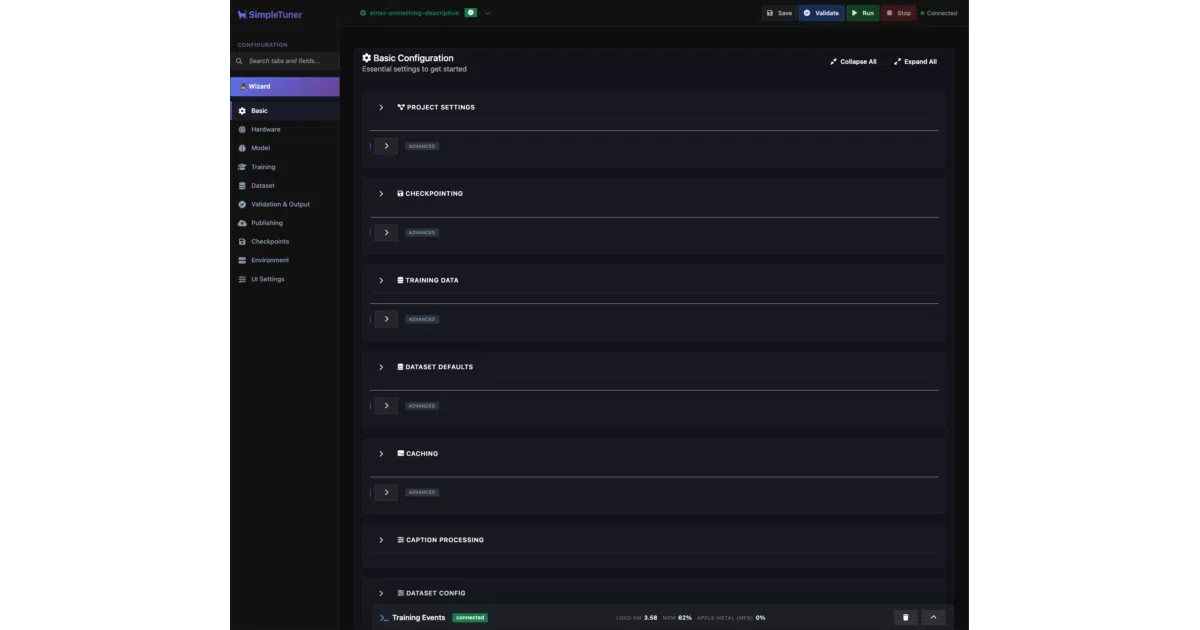Open the UI Settings tab
Image resolution: width=1200 pixels, height=630 pixels.
pos(285,279)
